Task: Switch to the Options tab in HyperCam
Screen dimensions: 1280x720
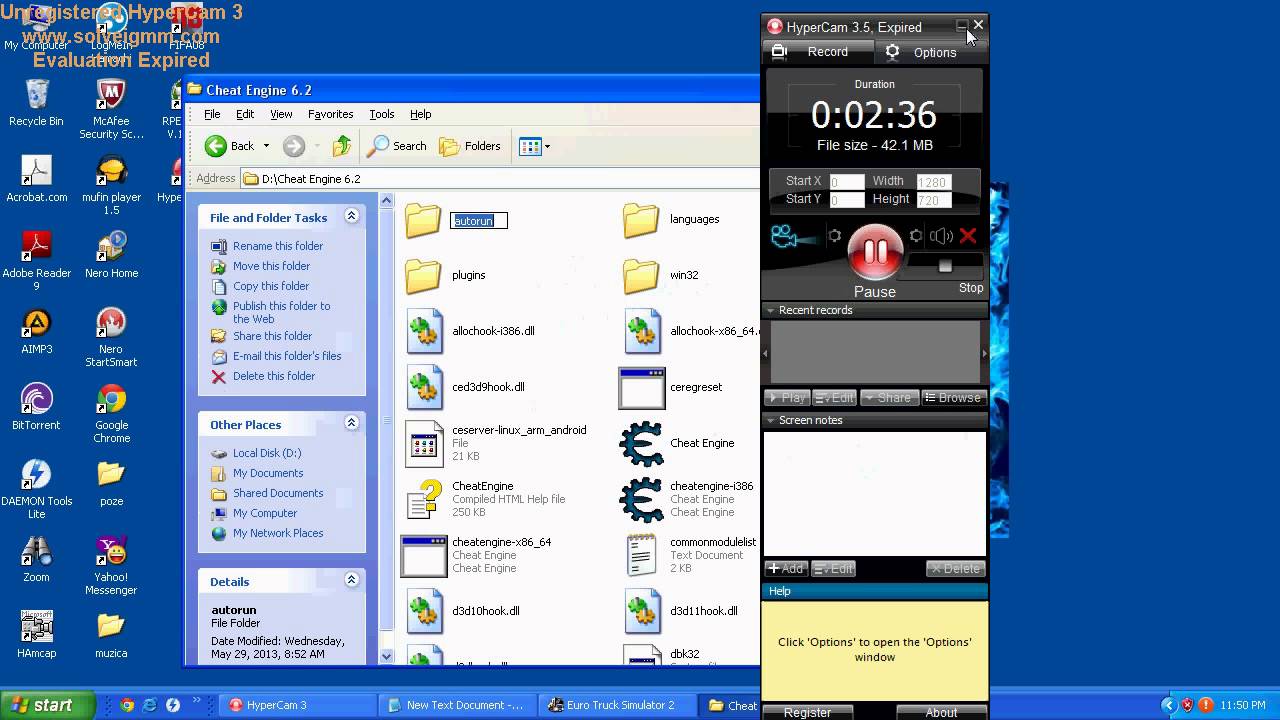Action: click(x=921, y=52)
